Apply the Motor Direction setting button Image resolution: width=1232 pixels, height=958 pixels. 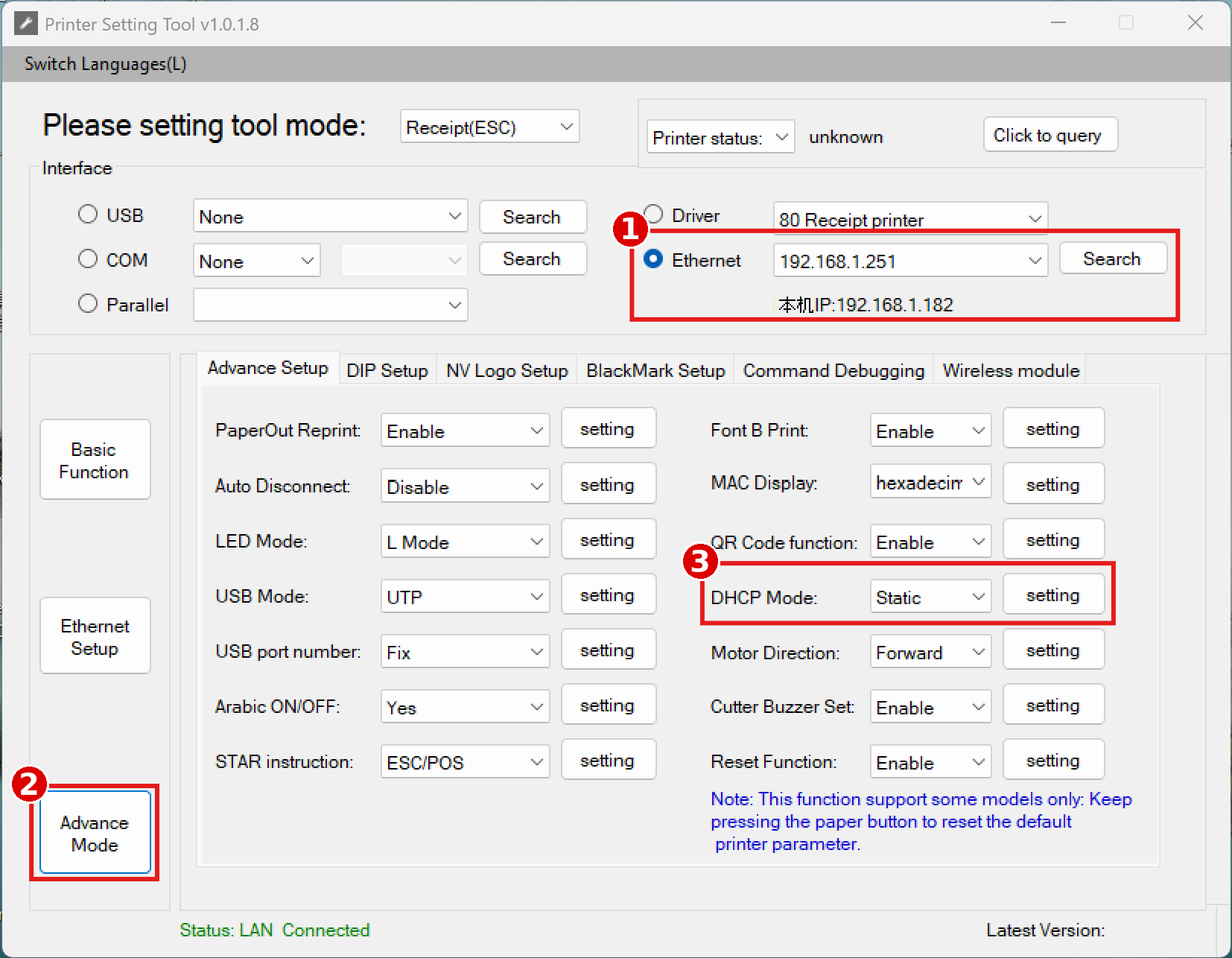tap(1053, 650)
